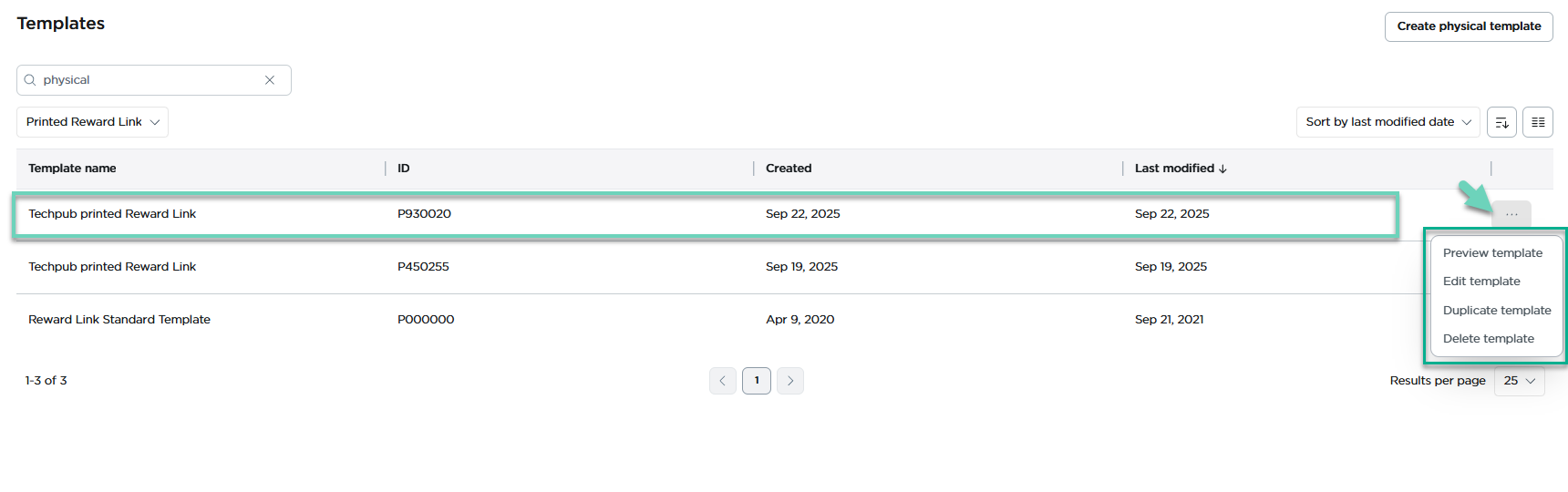Click Create physical template button
The width and height of the screenshot is (1568, 492).
click(1469, 26)
